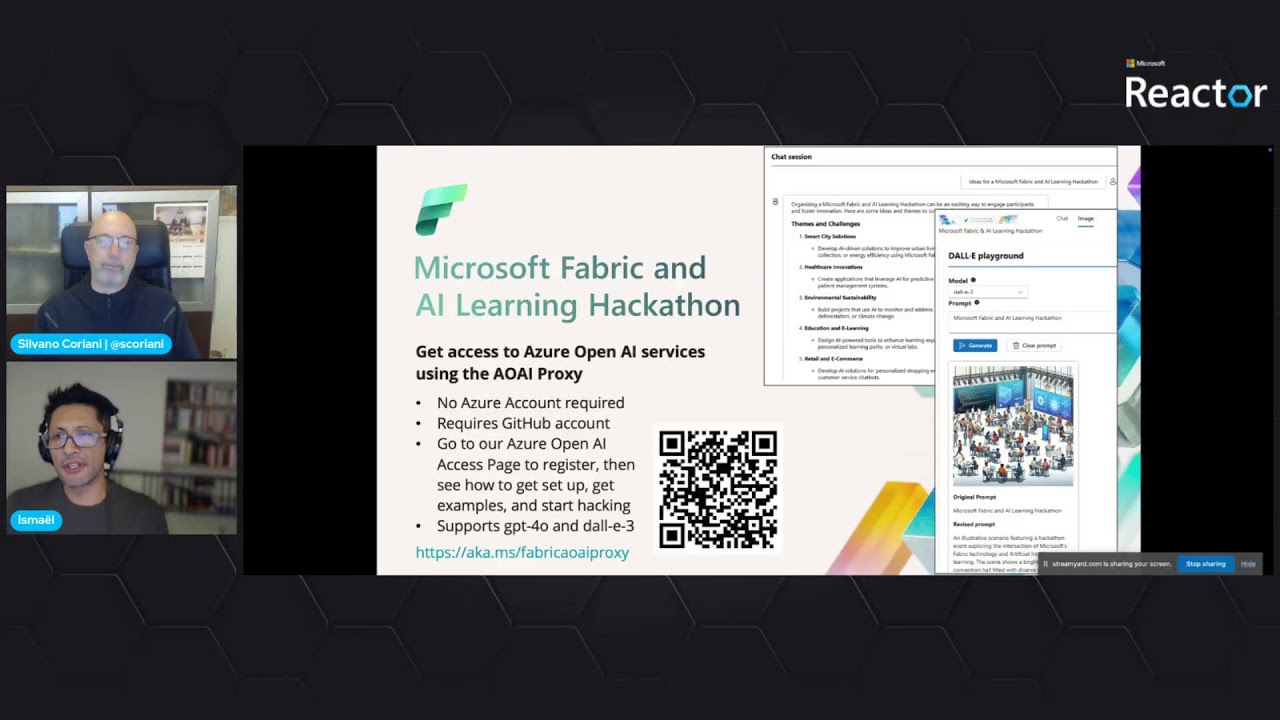The height and width of the screenshot is (720, 1280).
Task: Click the 'Environmental Sustainability' list item
Action: [840, 298]
